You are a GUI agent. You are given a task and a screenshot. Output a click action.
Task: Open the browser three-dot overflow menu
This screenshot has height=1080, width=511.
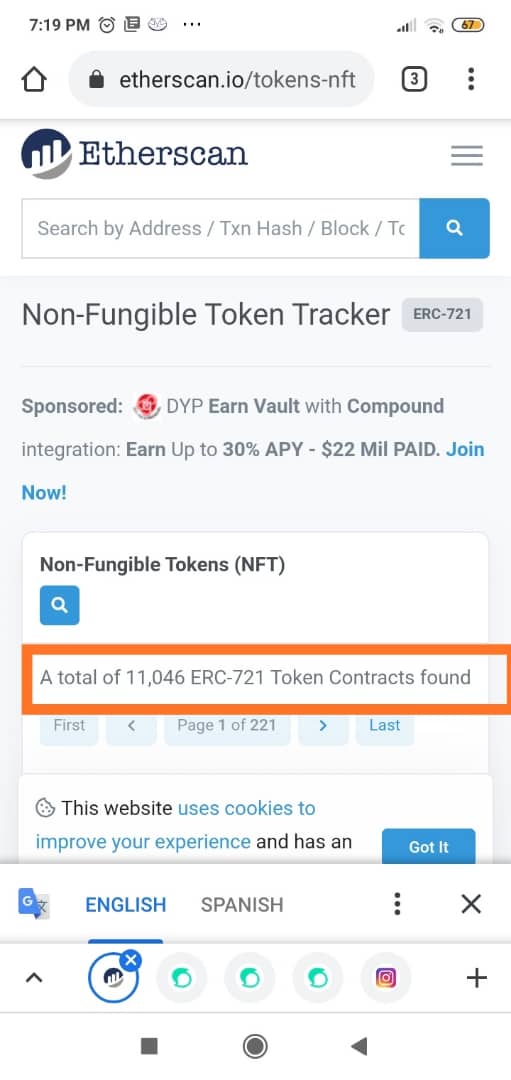pyautogui.click(x=471, y=79)
